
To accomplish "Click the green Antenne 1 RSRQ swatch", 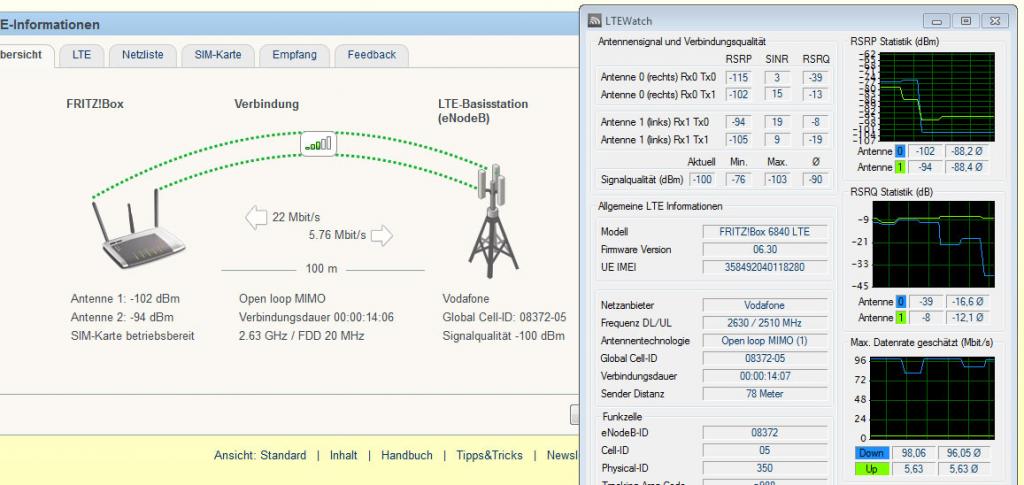I will click(900, 318).
